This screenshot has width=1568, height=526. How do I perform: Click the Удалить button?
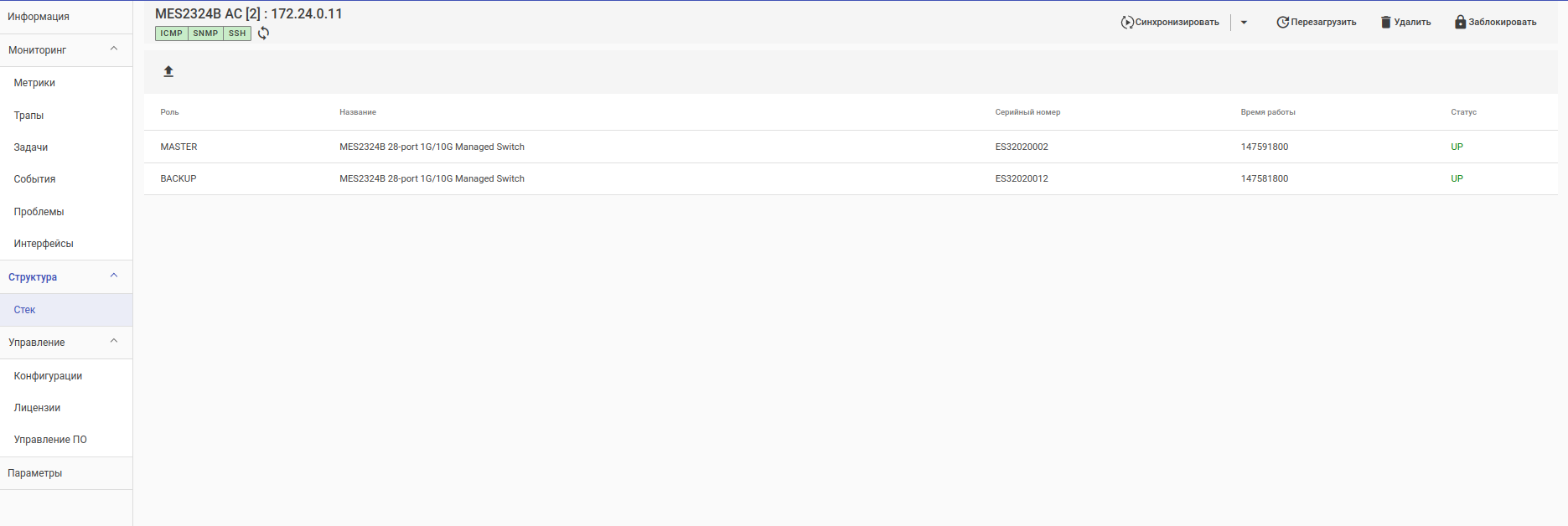[1405, 23]
